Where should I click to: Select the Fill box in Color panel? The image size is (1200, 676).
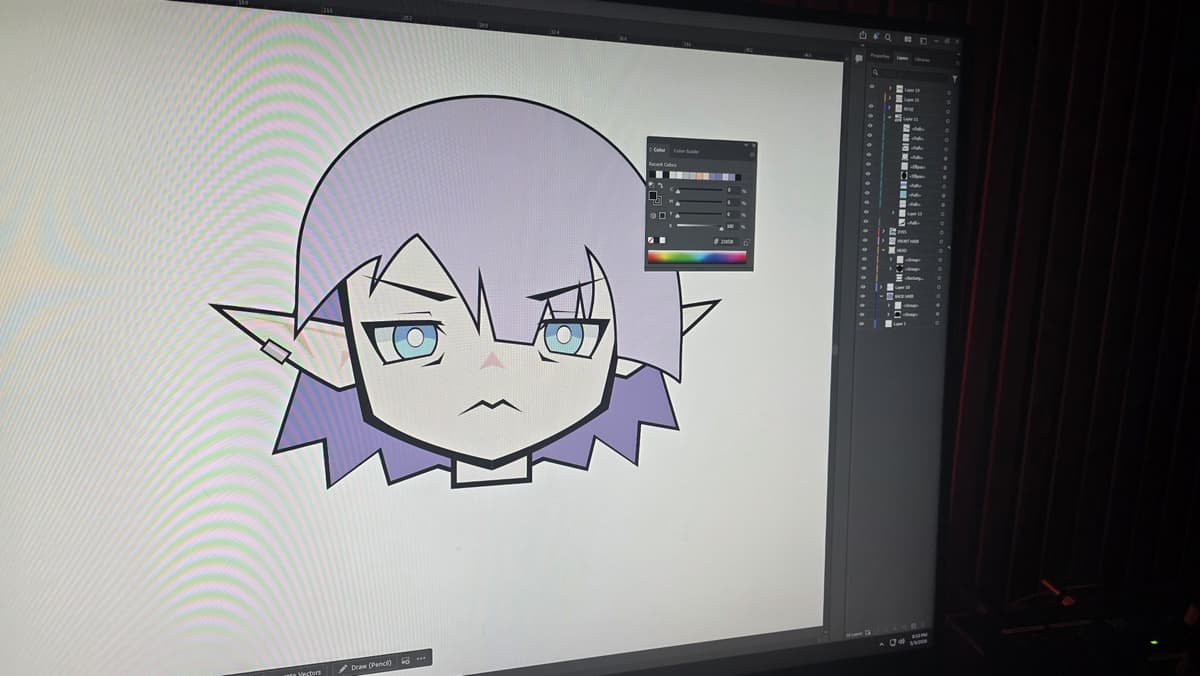(x=653, y=195)
